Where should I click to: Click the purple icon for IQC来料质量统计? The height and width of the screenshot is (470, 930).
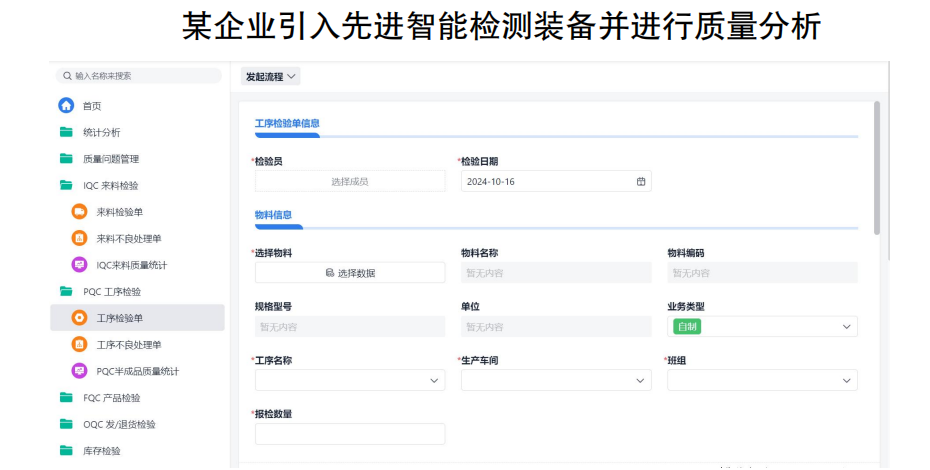point(79,265)
